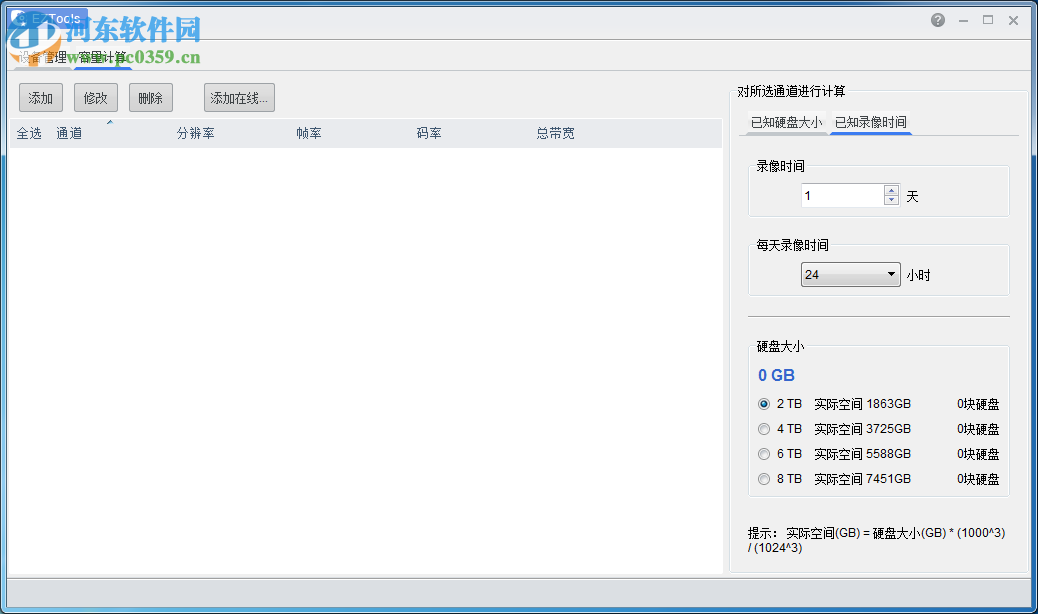Select the 2 TB hard disk radio button
The height and width of the screenshot is (614, 1038).
click(x=763, y=404)
